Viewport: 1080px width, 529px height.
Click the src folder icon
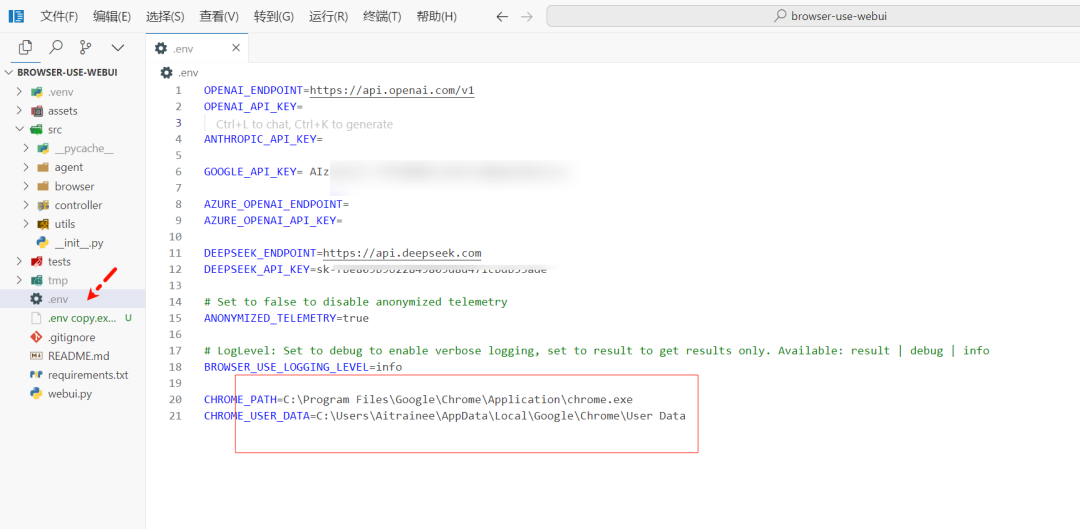(37, 129)
